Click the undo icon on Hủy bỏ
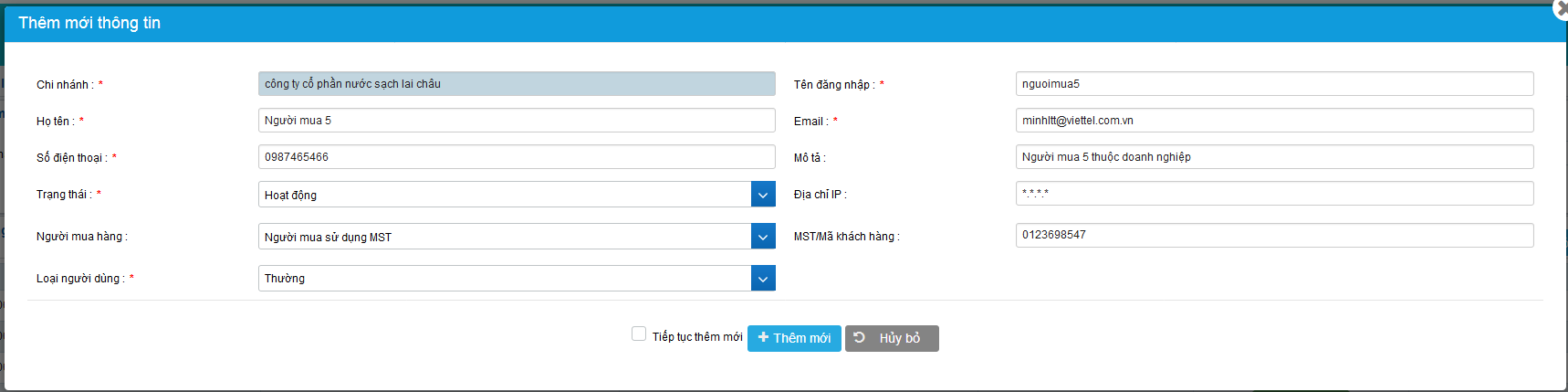 [860, 337]
